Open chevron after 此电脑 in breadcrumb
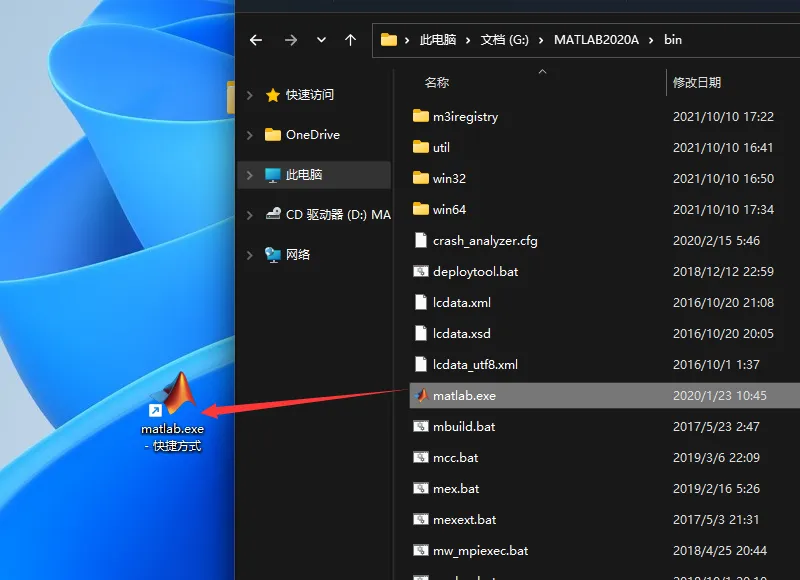The width and height of the screenshot is (800, 580). [x=468, y=40]
